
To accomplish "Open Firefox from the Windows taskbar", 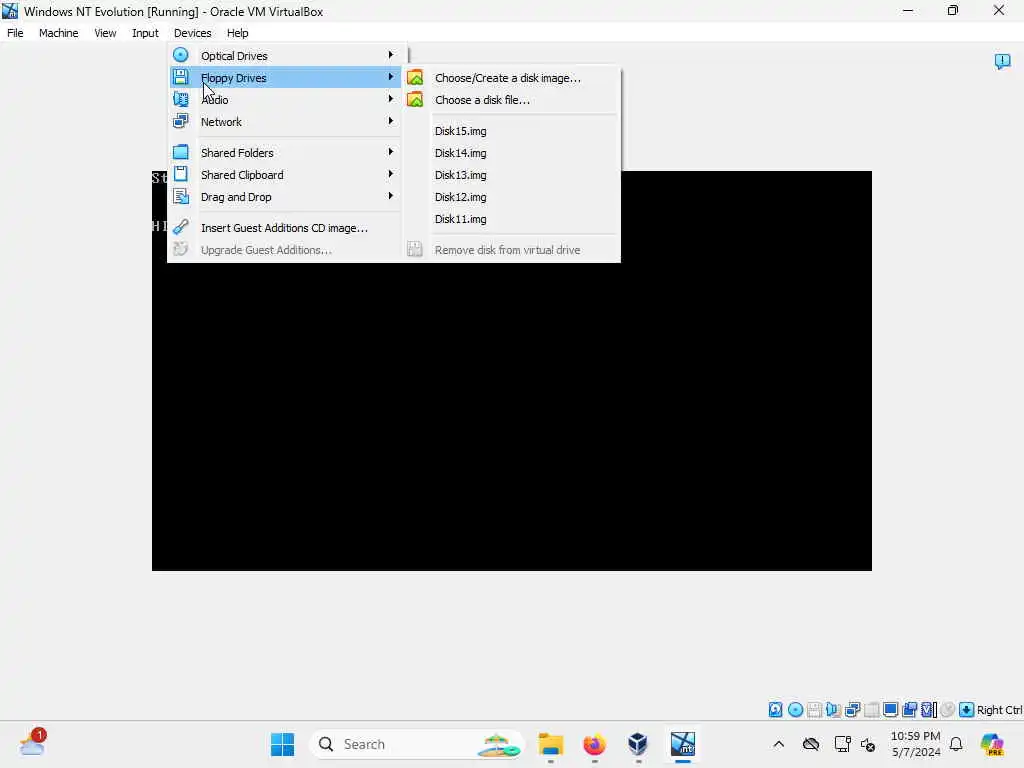I will tap(594, 744).
